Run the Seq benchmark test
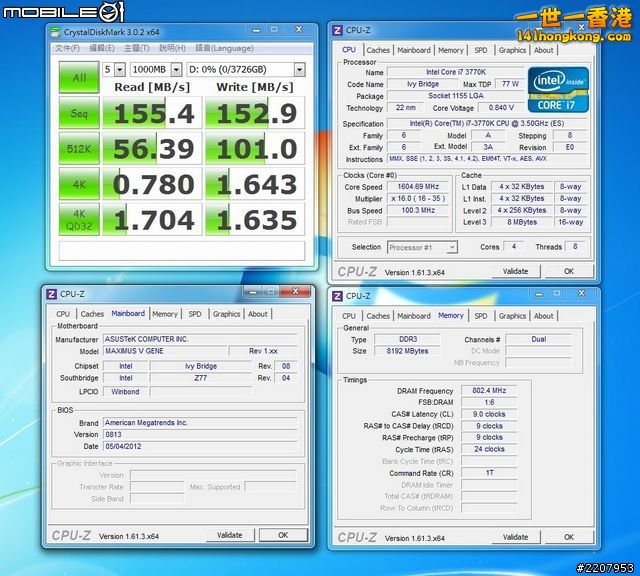Image resolution: width=640 pixels, height=576 pixels. (78, 114)
